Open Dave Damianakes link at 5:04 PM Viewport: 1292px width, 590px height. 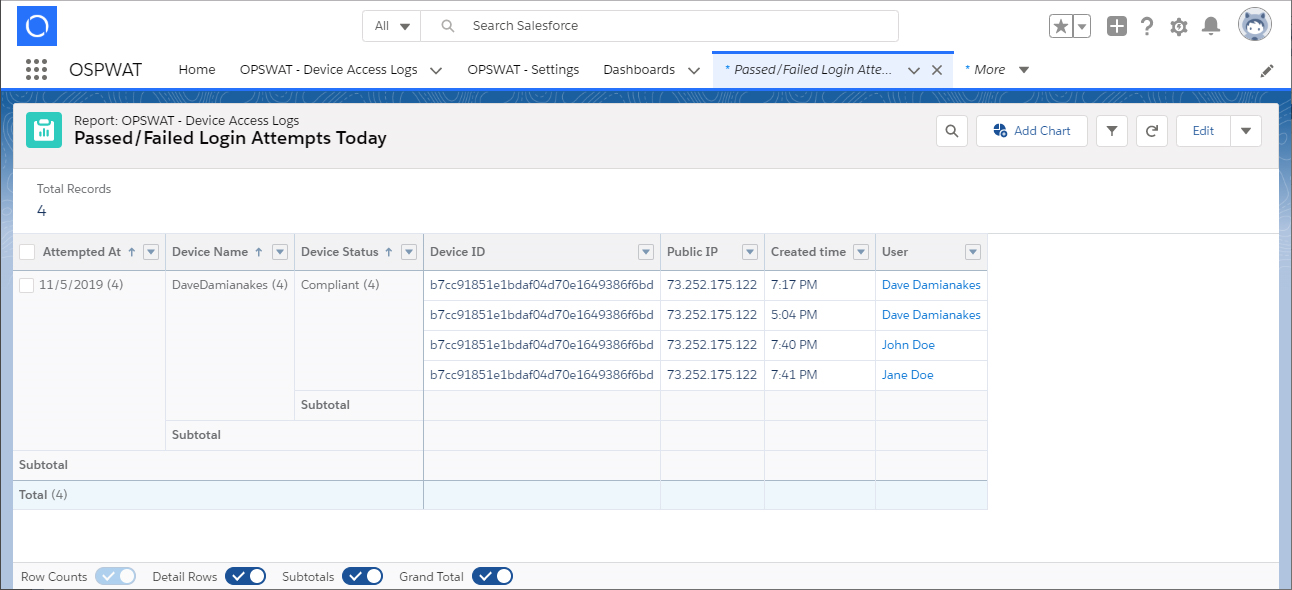[x=931, y=315]
